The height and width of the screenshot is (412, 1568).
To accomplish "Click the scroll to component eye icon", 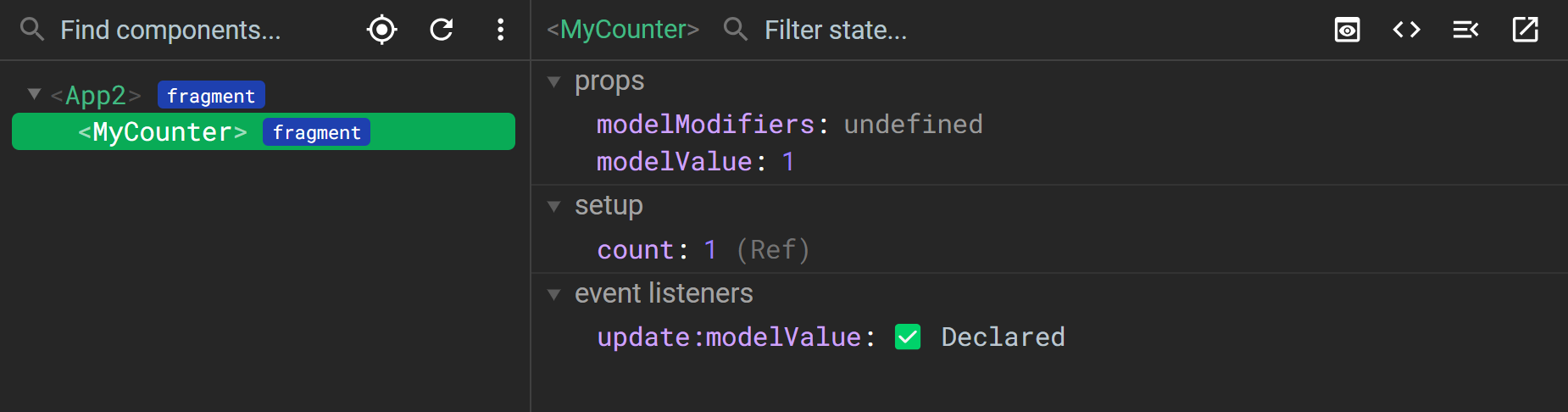I will [1347, 30].
